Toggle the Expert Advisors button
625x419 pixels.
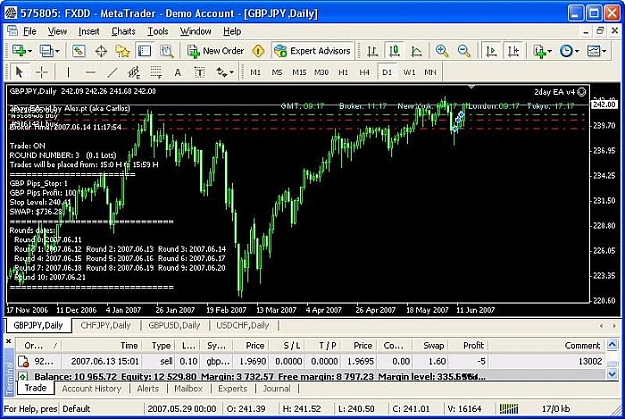point(312,51)
